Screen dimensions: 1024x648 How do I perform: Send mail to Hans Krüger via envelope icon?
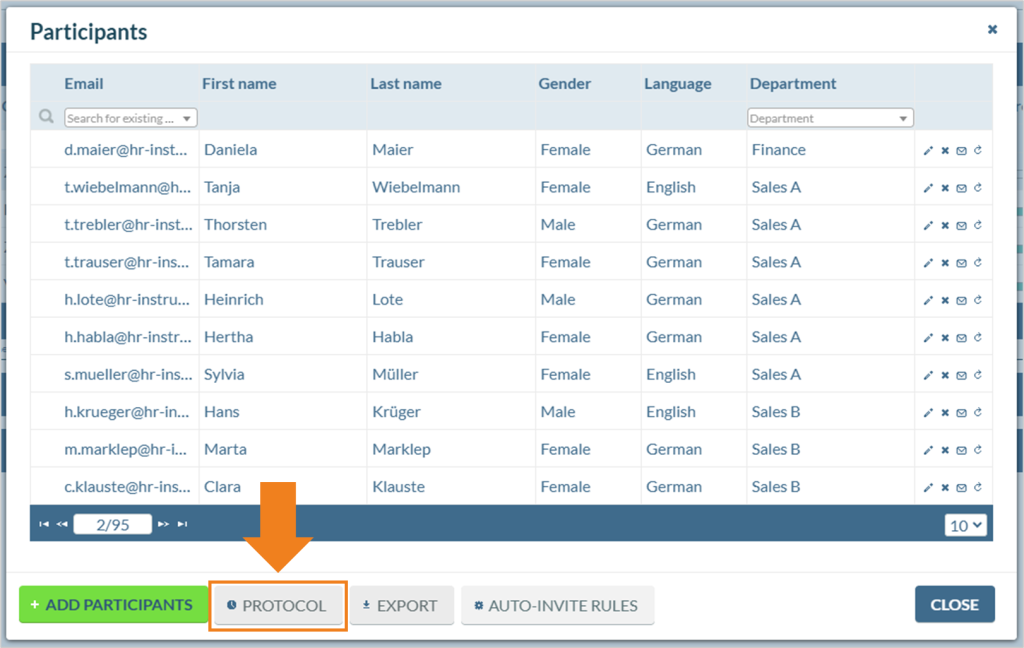coord(961,413)
